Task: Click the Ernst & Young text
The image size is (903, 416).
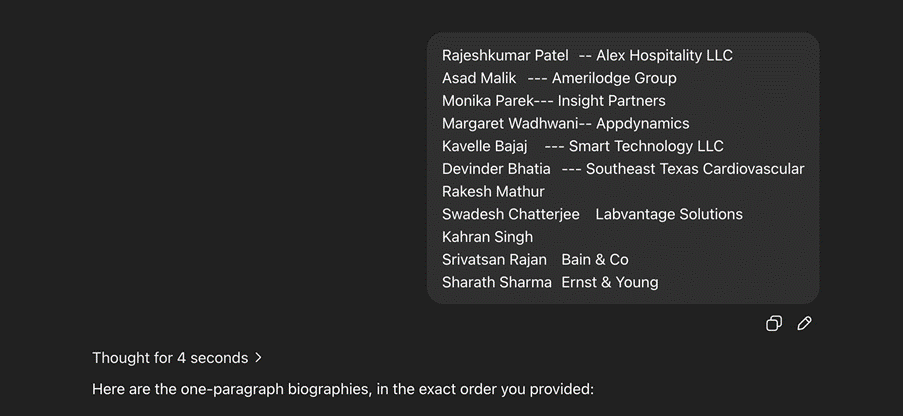Action: coord(610,282)
